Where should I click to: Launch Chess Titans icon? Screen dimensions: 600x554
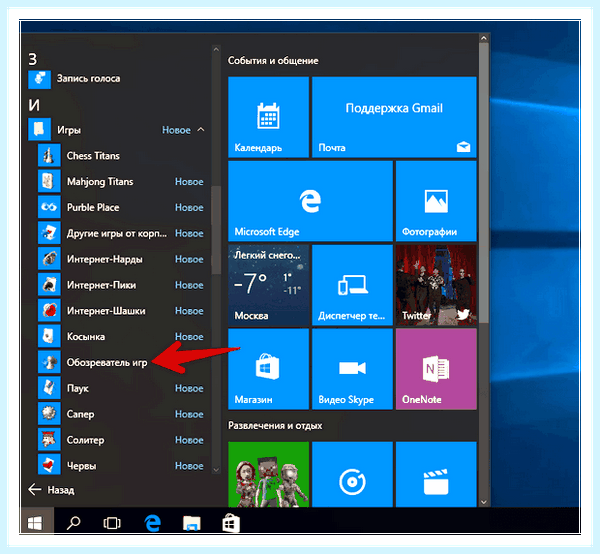click(x=49, y=156)
